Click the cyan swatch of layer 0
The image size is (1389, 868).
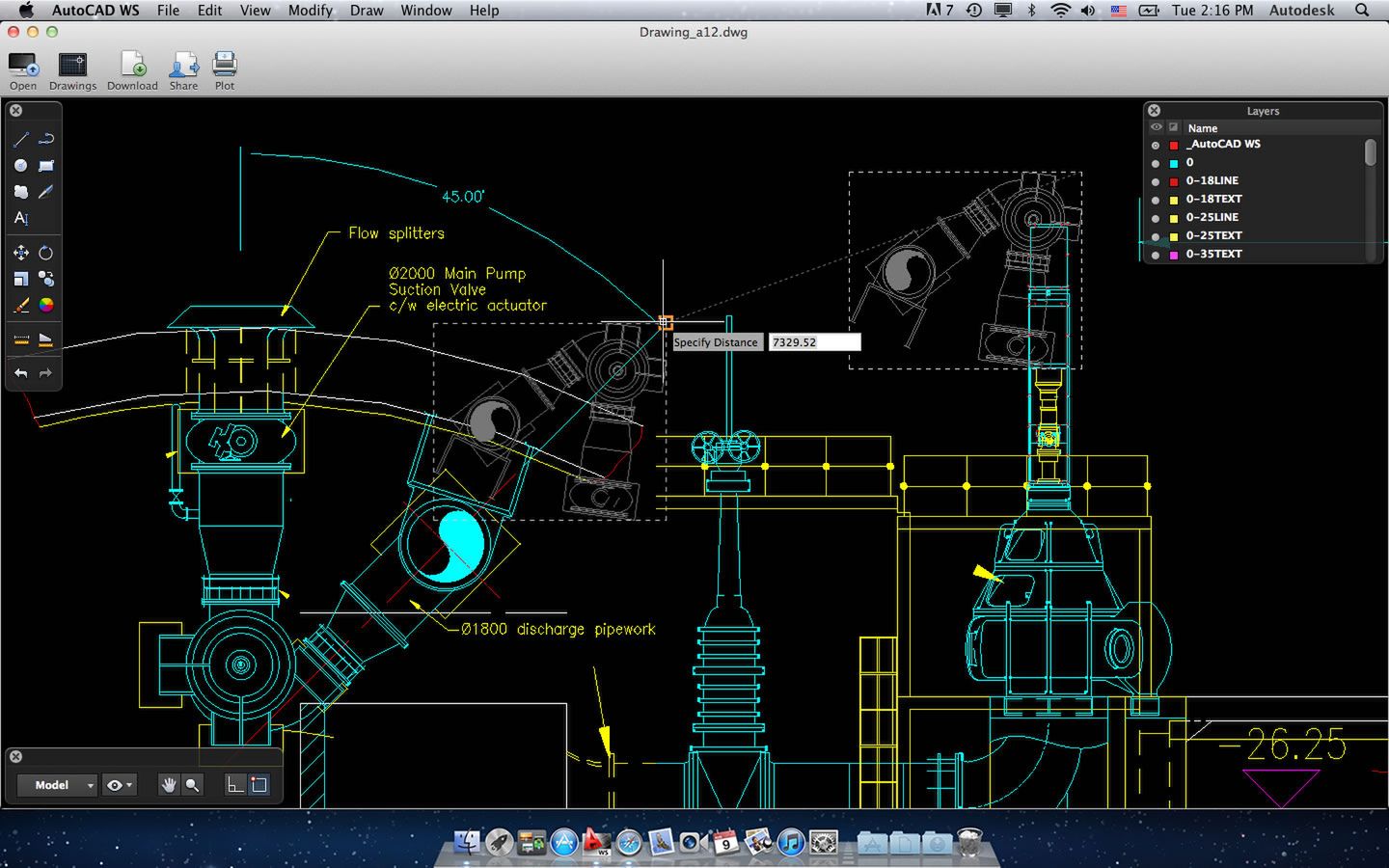point(1174,163)
